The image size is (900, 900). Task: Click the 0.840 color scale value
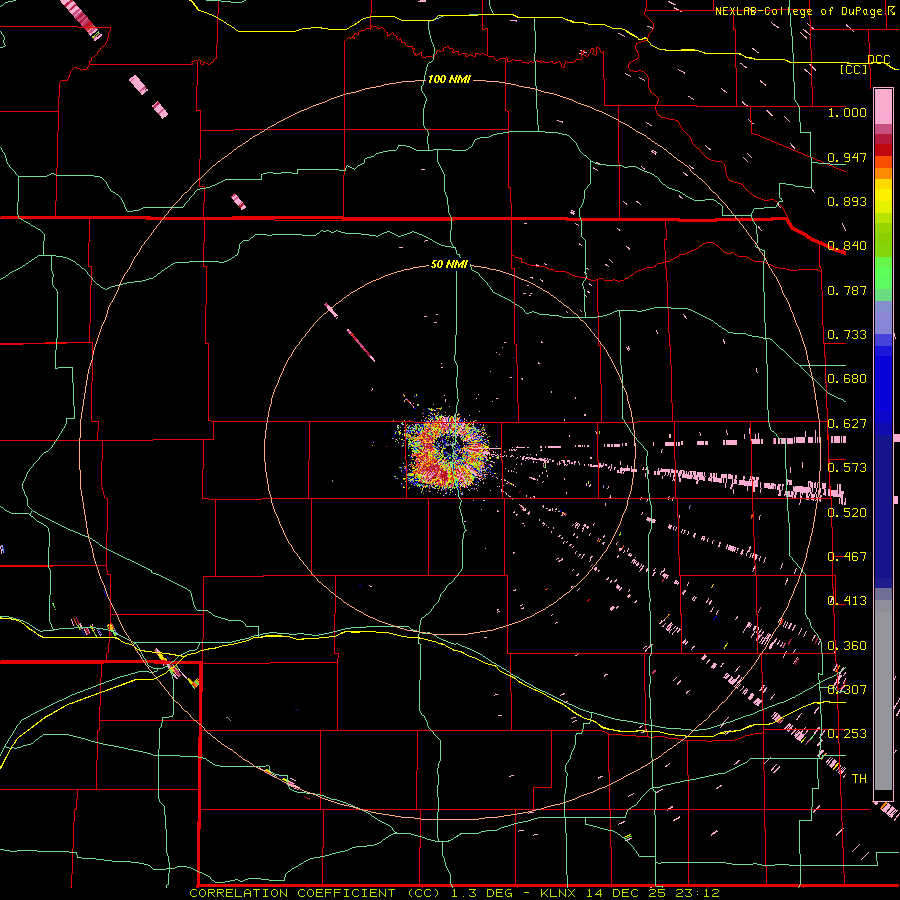[847, 246]
